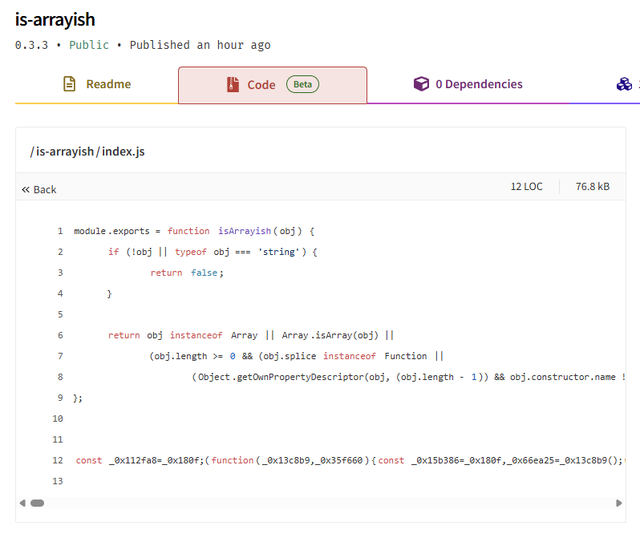Click the Readme document icon
This screenshot has width=640, height=542.
(x=69, y=84)
